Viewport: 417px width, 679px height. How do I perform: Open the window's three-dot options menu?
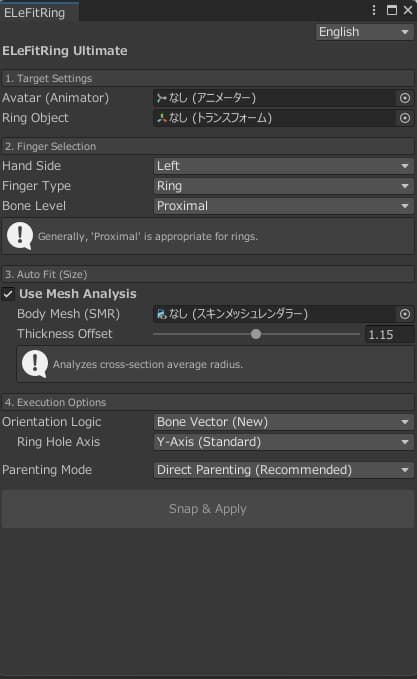click(x=374, y=10)
